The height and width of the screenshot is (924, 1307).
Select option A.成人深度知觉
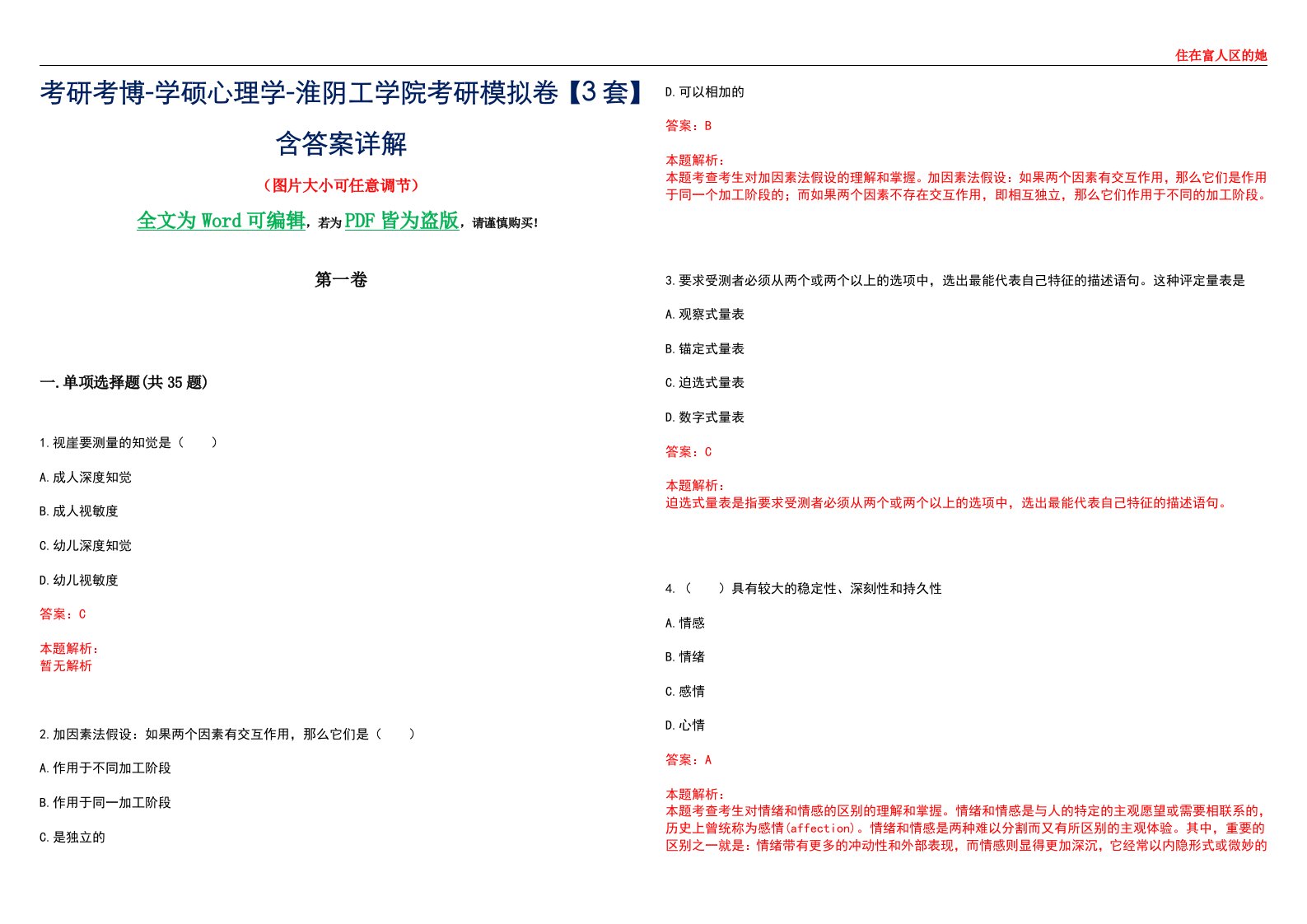pos(86,478)
